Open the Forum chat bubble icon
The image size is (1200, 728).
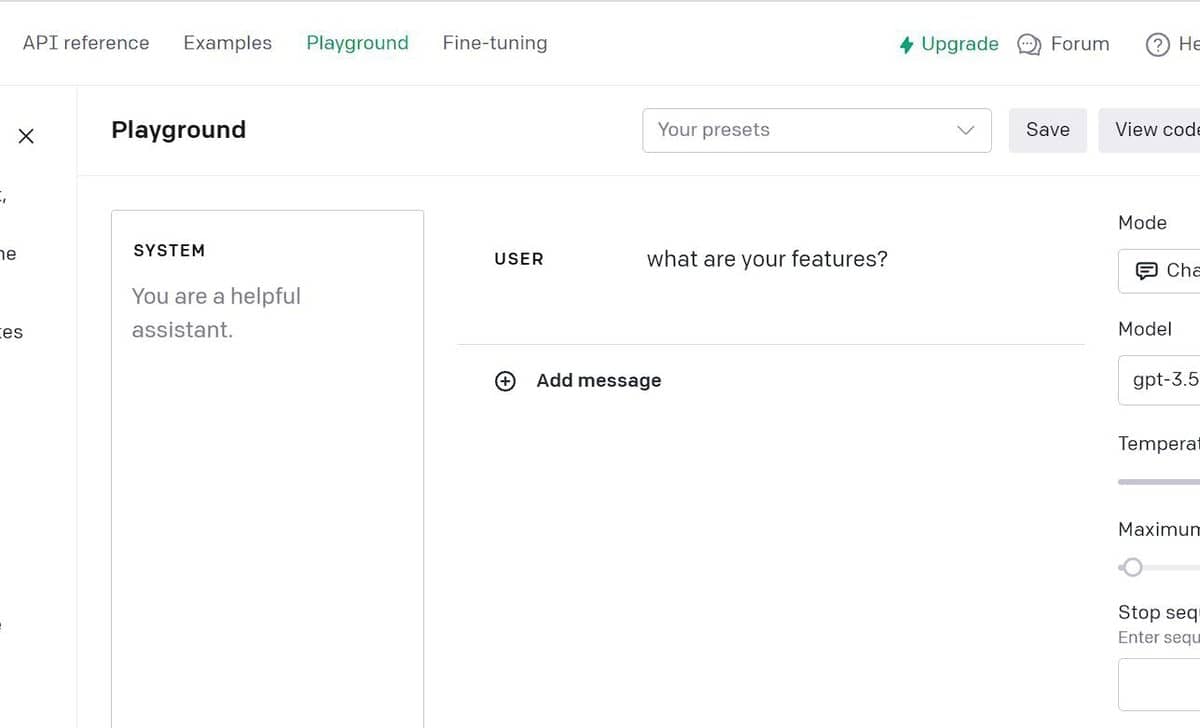pyautogui.click(x=1029, y=45)
